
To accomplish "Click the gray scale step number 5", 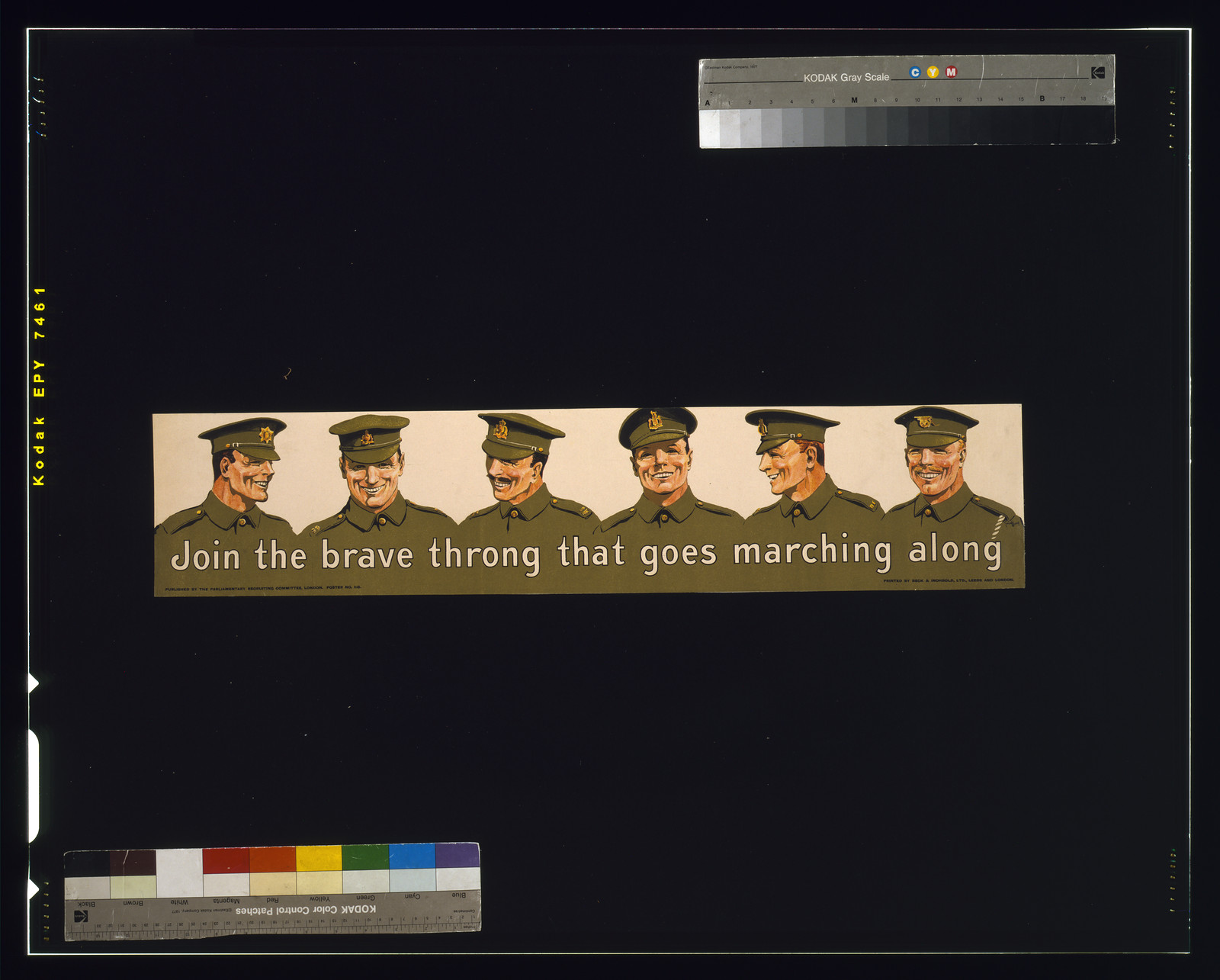I will pos(813,101).
